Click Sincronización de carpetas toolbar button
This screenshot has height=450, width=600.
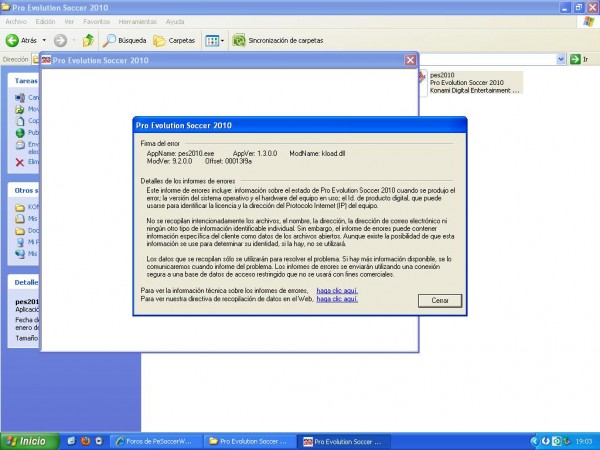pos(278,40)
